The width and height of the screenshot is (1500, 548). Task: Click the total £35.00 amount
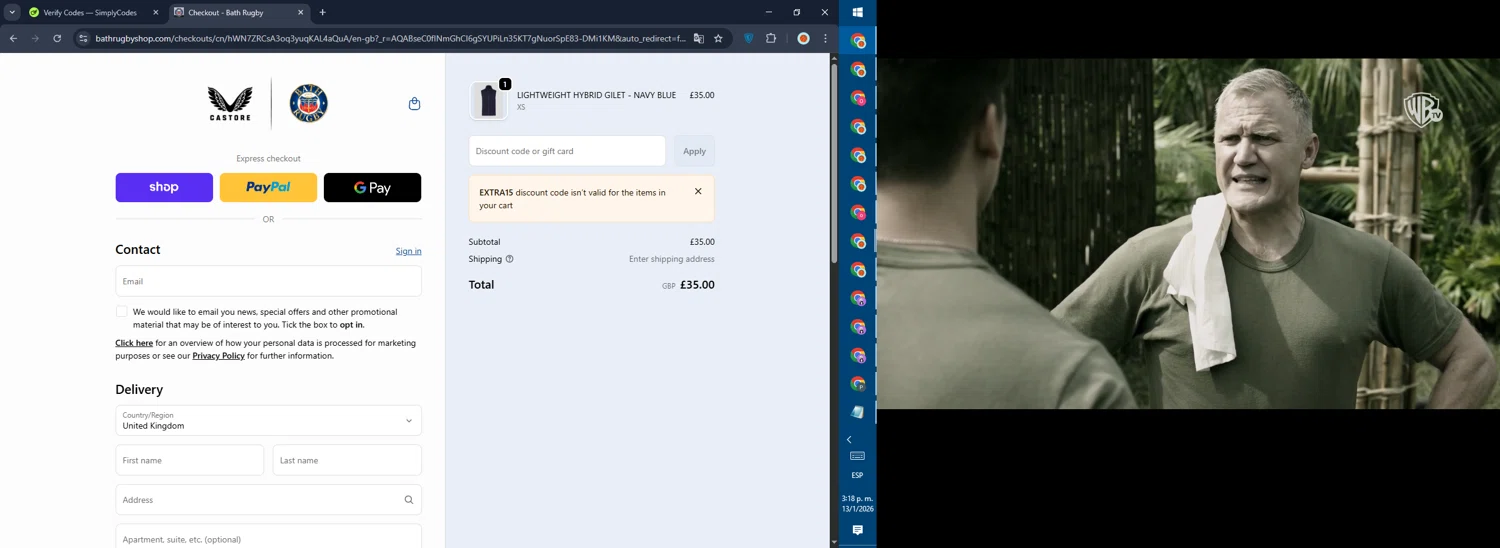click(x=697, y=285)
